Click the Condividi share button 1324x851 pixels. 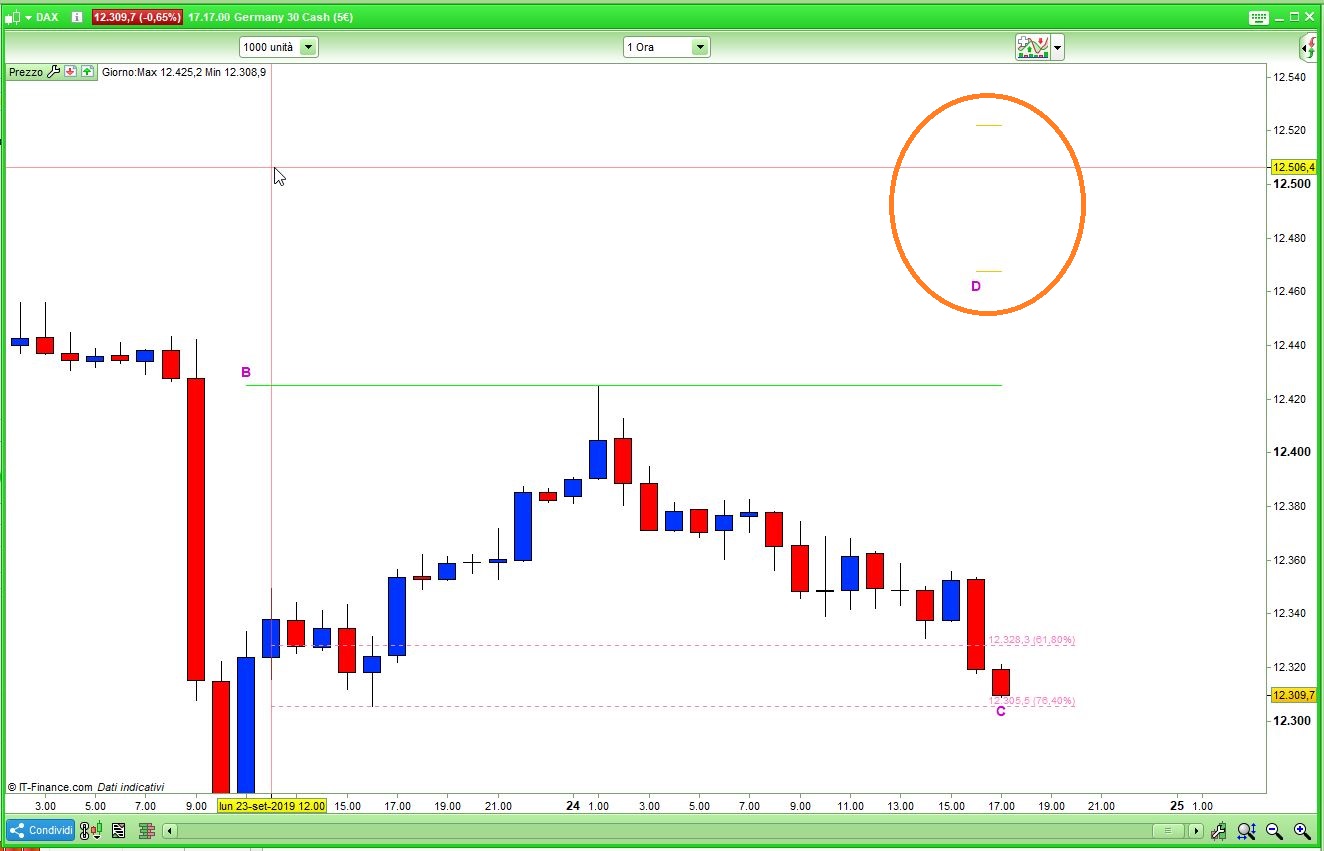point(40,830)
